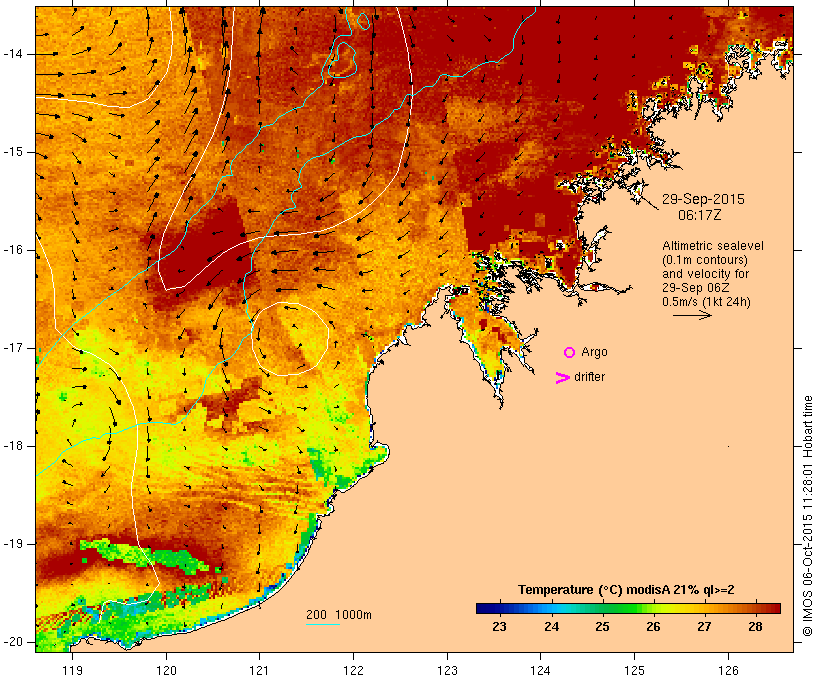Click the longitude axis label 126
Viewport: 820px width, 680px height.
coord(728,670)
